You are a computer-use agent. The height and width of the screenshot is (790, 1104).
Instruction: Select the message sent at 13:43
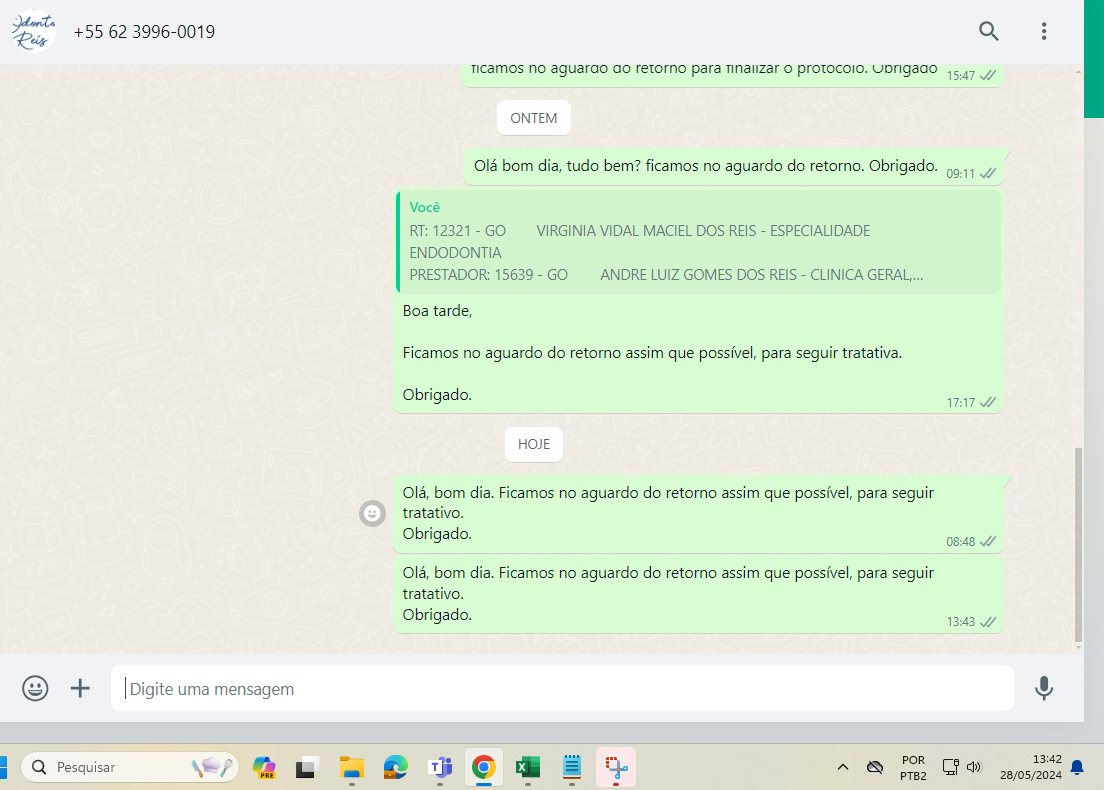pos(698,594)
